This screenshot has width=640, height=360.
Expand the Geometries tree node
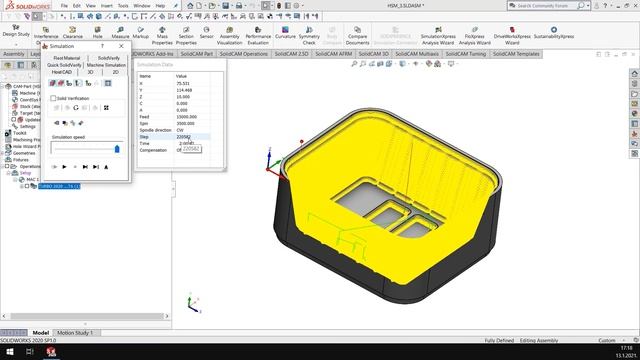click(x=2, y=153)
